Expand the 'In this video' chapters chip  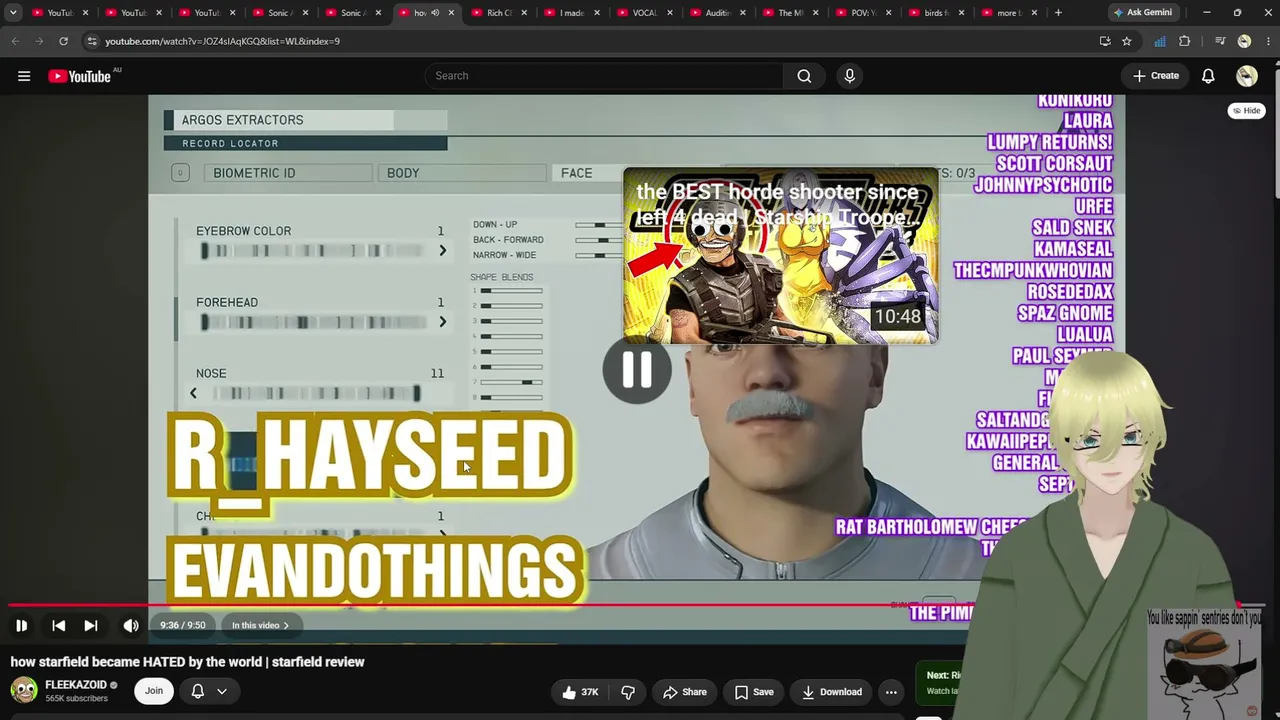260,626
